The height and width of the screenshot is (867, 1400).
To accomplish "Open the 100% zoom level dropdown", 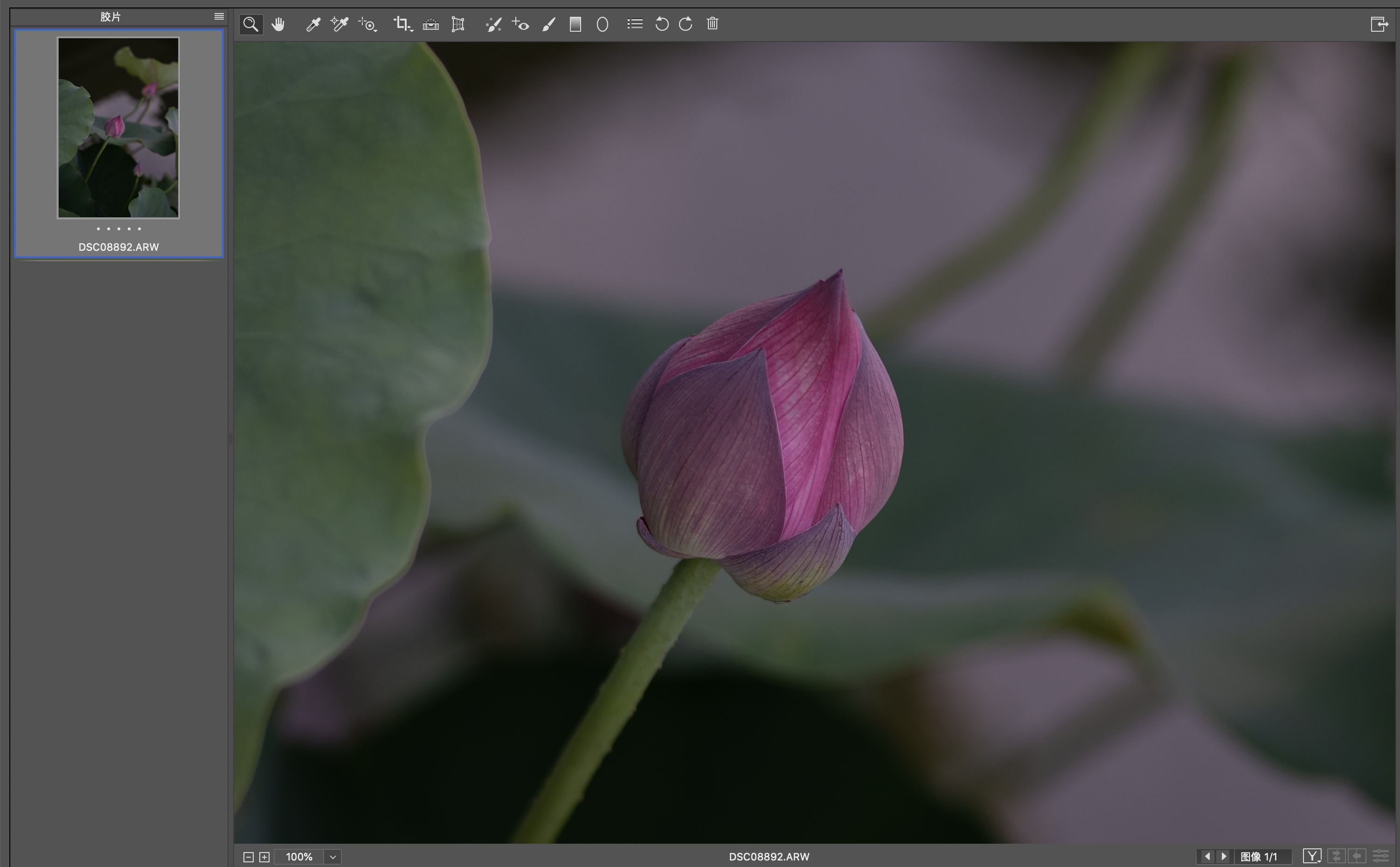I will click(x=333, y=857).
